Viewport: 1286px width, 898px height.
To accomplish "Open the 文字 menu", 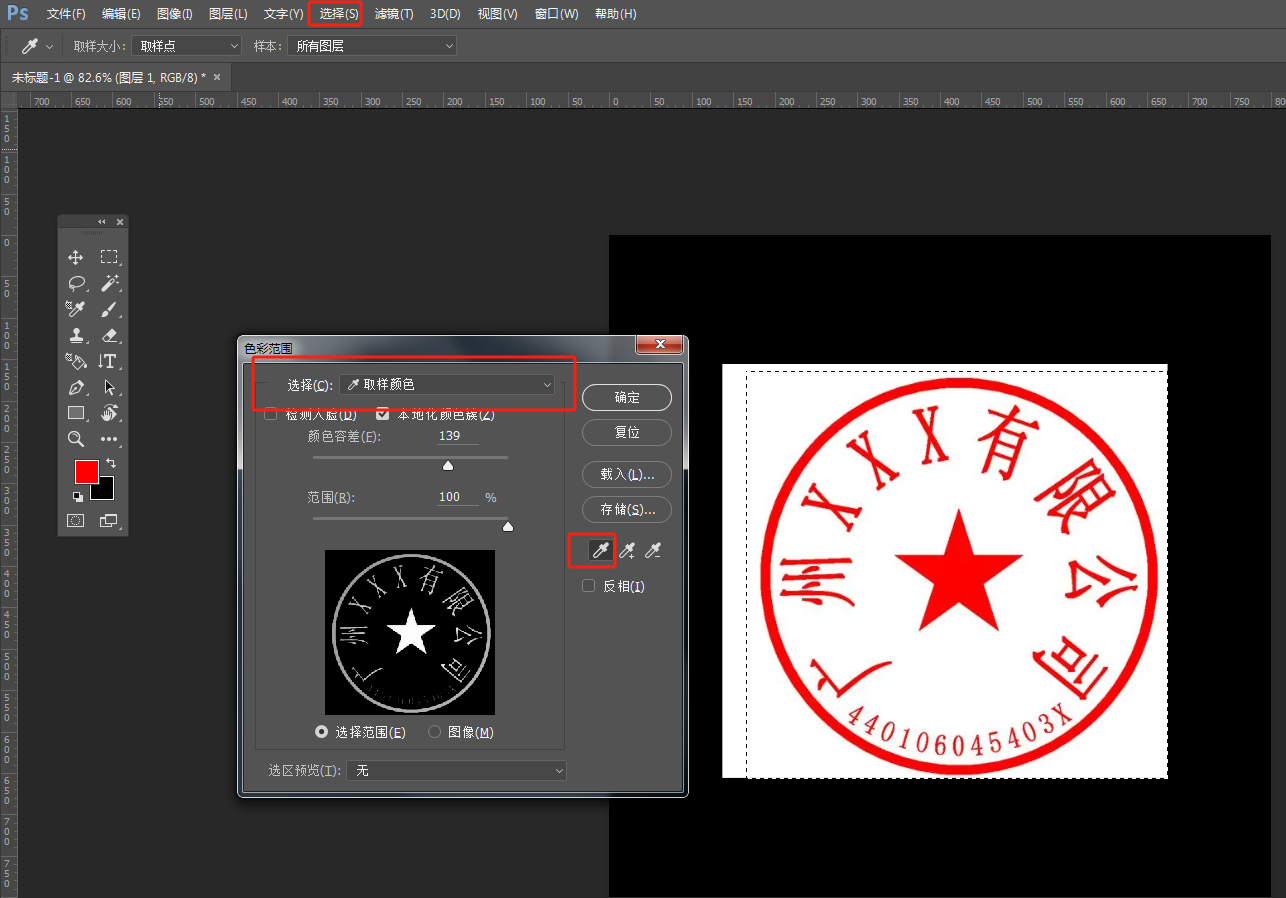I will pos(283,14).
